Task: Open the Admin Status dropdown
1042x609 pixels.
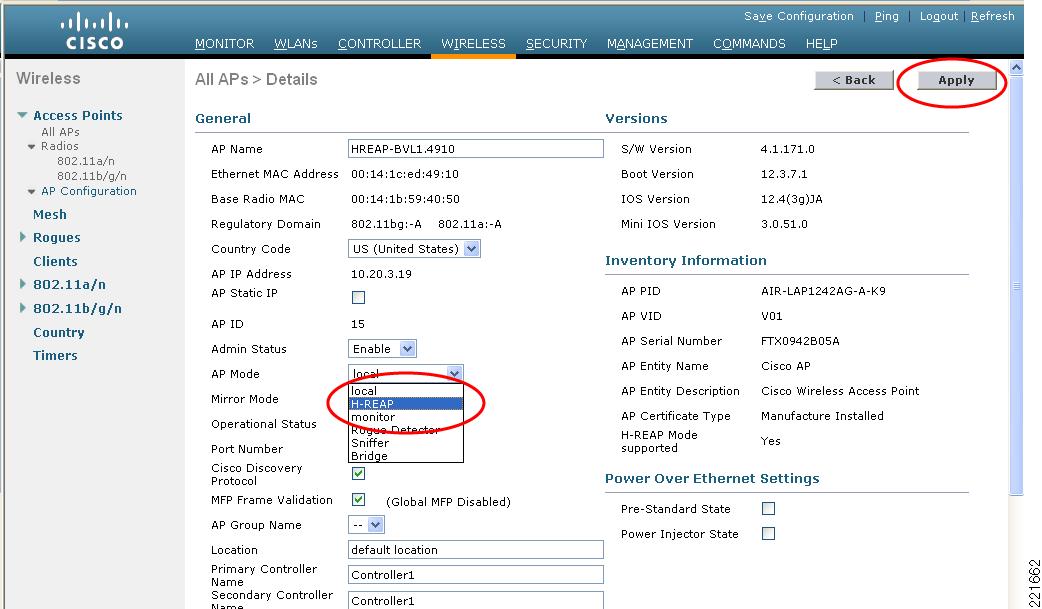Action: tap(382, 348)
